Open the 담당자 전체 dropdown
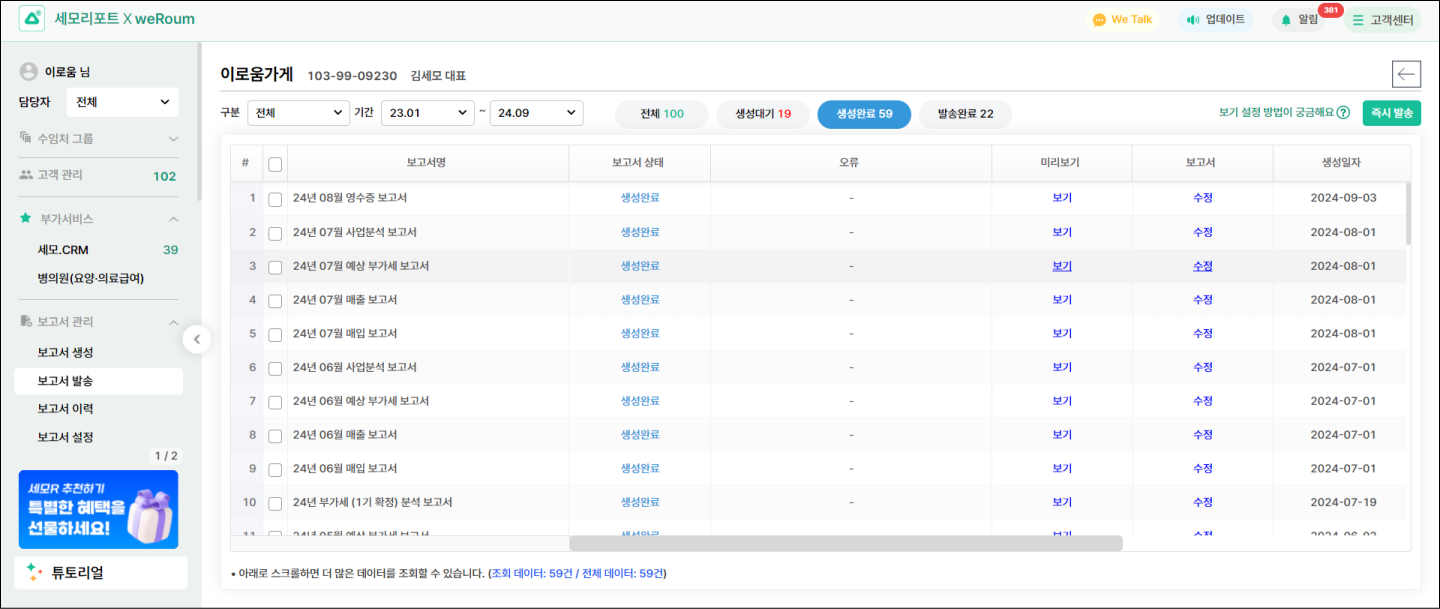The height and width of the screenshot is (609, 1440). coord(122,102)
